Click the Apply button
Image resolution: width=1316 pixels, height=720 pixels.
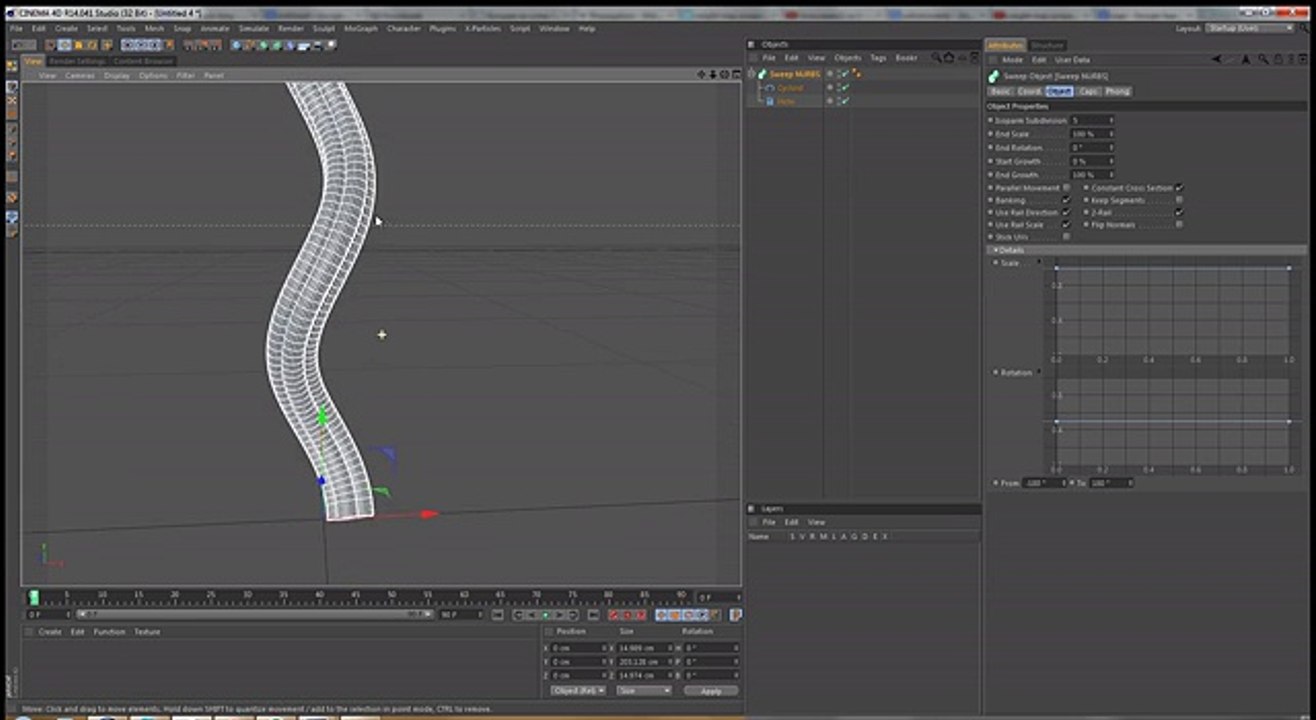711,691
